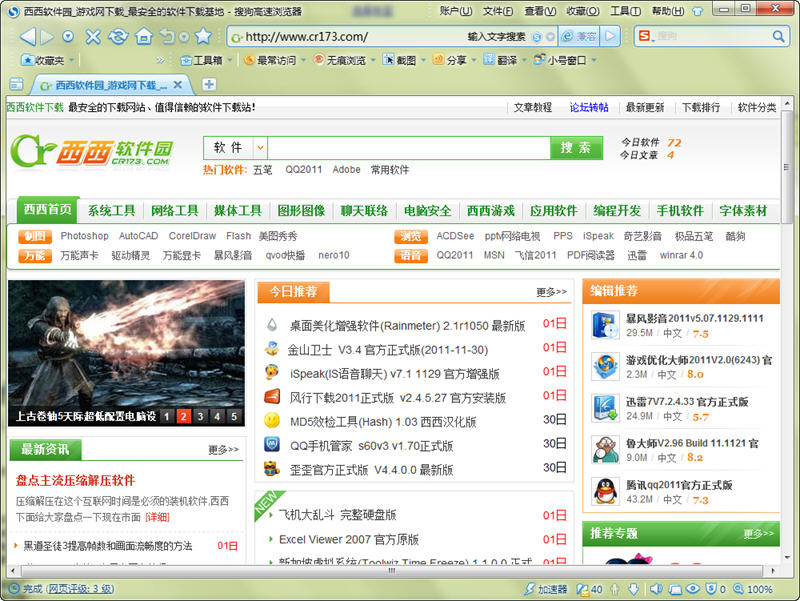Expand the 软件 search category dropdown
Viewport: 800px width, 601px height.
260,148
